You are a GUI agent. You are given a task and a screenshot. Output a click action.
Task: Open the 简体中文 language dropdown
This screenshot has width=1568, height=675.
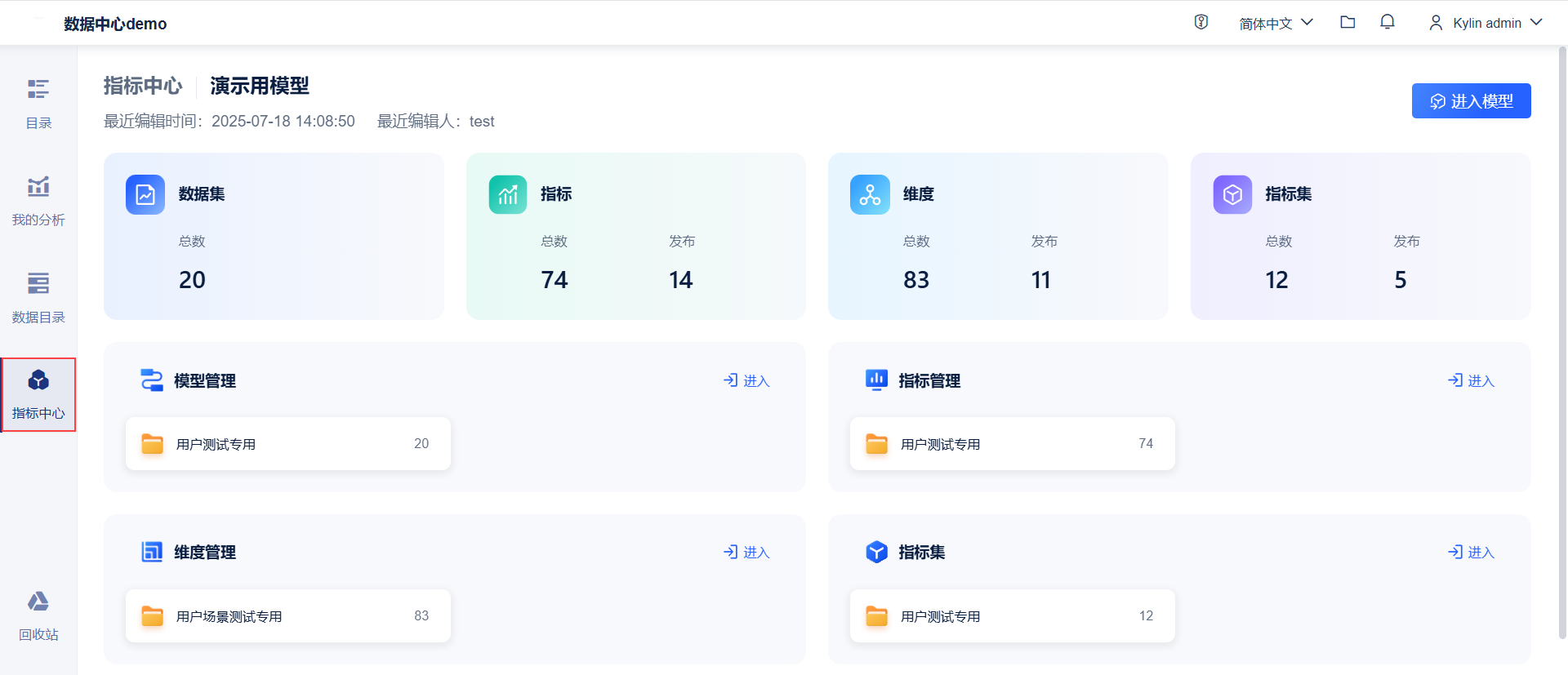[x=1276, y=23]
